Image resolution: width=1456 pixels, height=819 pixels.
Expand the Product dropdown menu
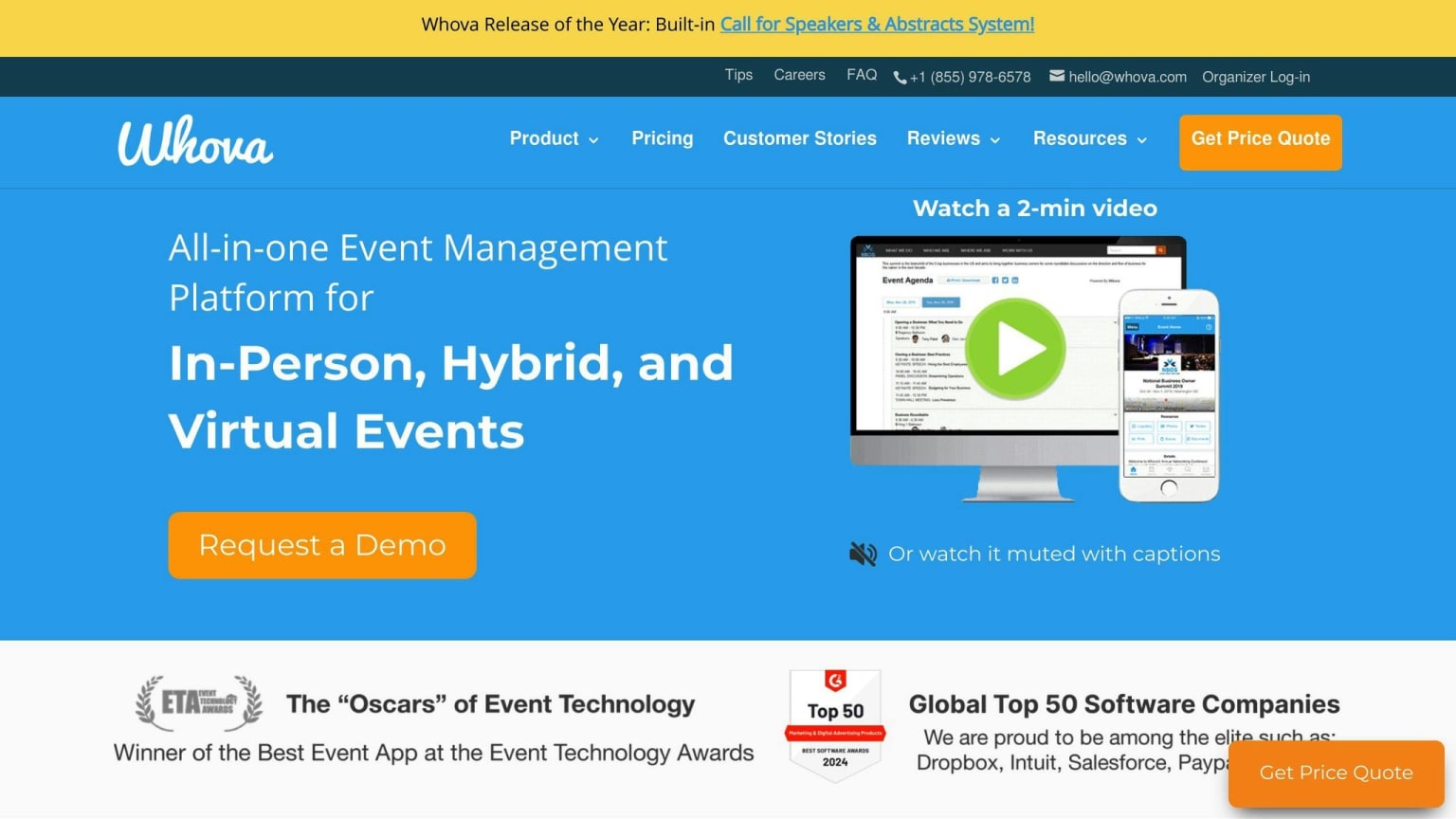coord(554,138)
